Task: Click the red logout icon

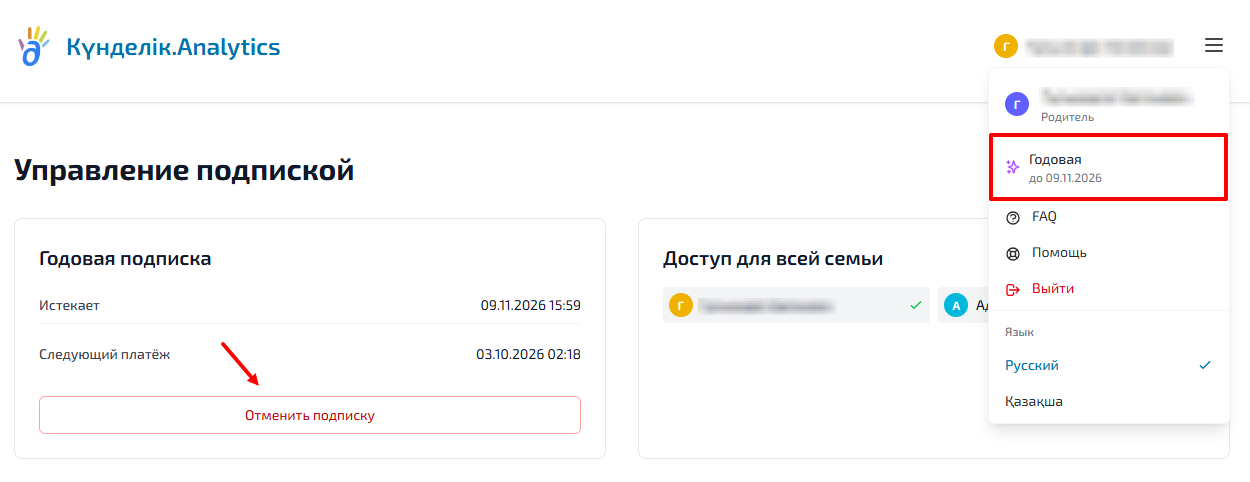Action: pyautogui.click(x=1013, y=289)
